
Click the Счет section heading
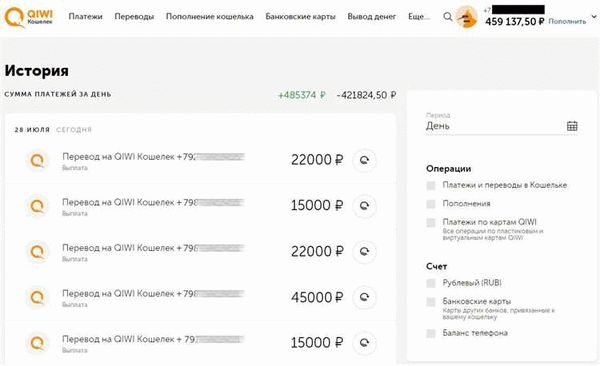click(437, 266)
